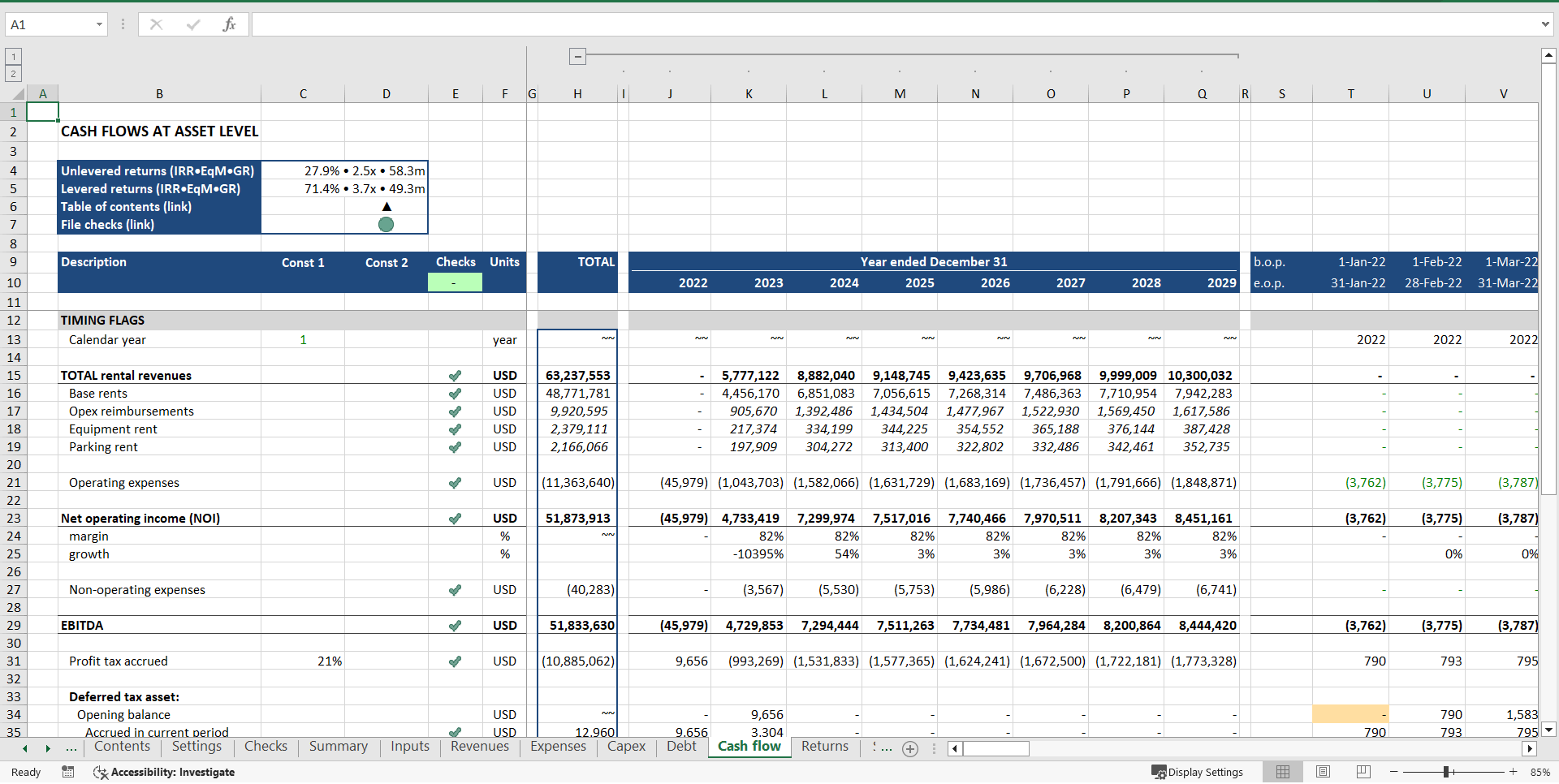Click the macro recording icon in status bar
Image resolution: width=1559 pixels, height=784 pixels.
click(68, 772)
